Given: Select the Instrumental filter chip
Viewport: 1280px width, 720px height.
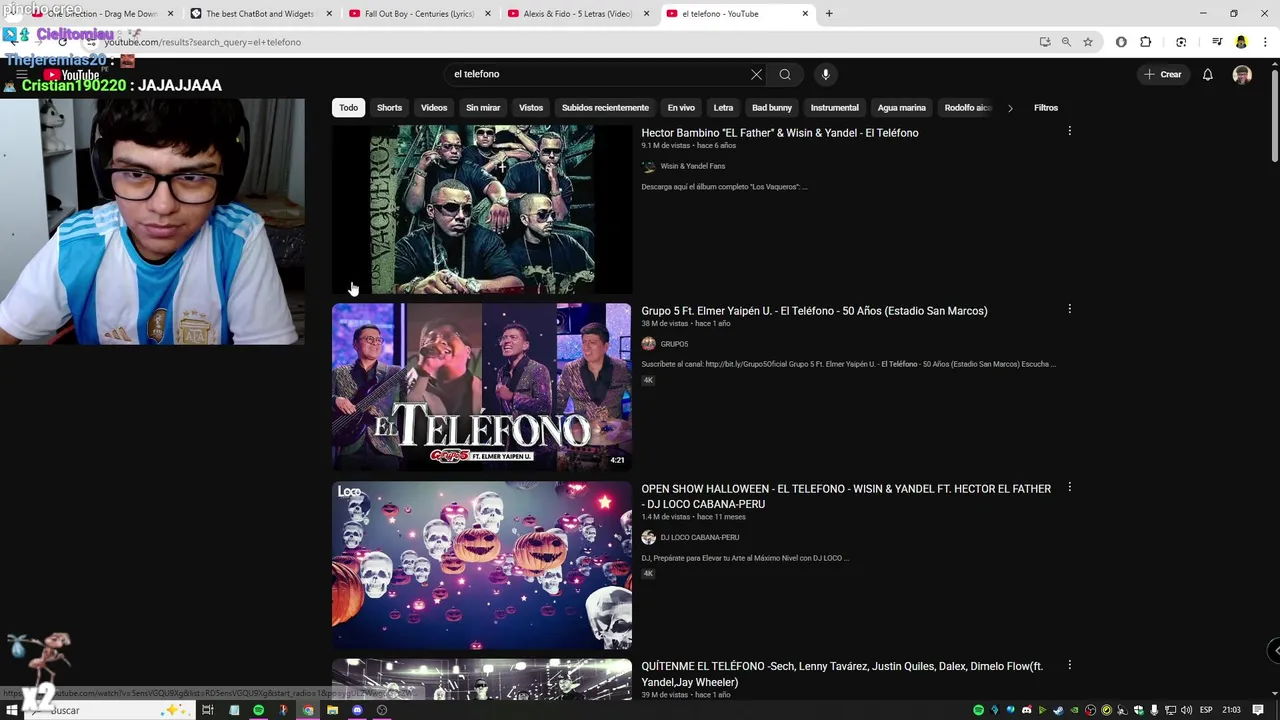Looking at the screenshot, I should pos(834,108).
